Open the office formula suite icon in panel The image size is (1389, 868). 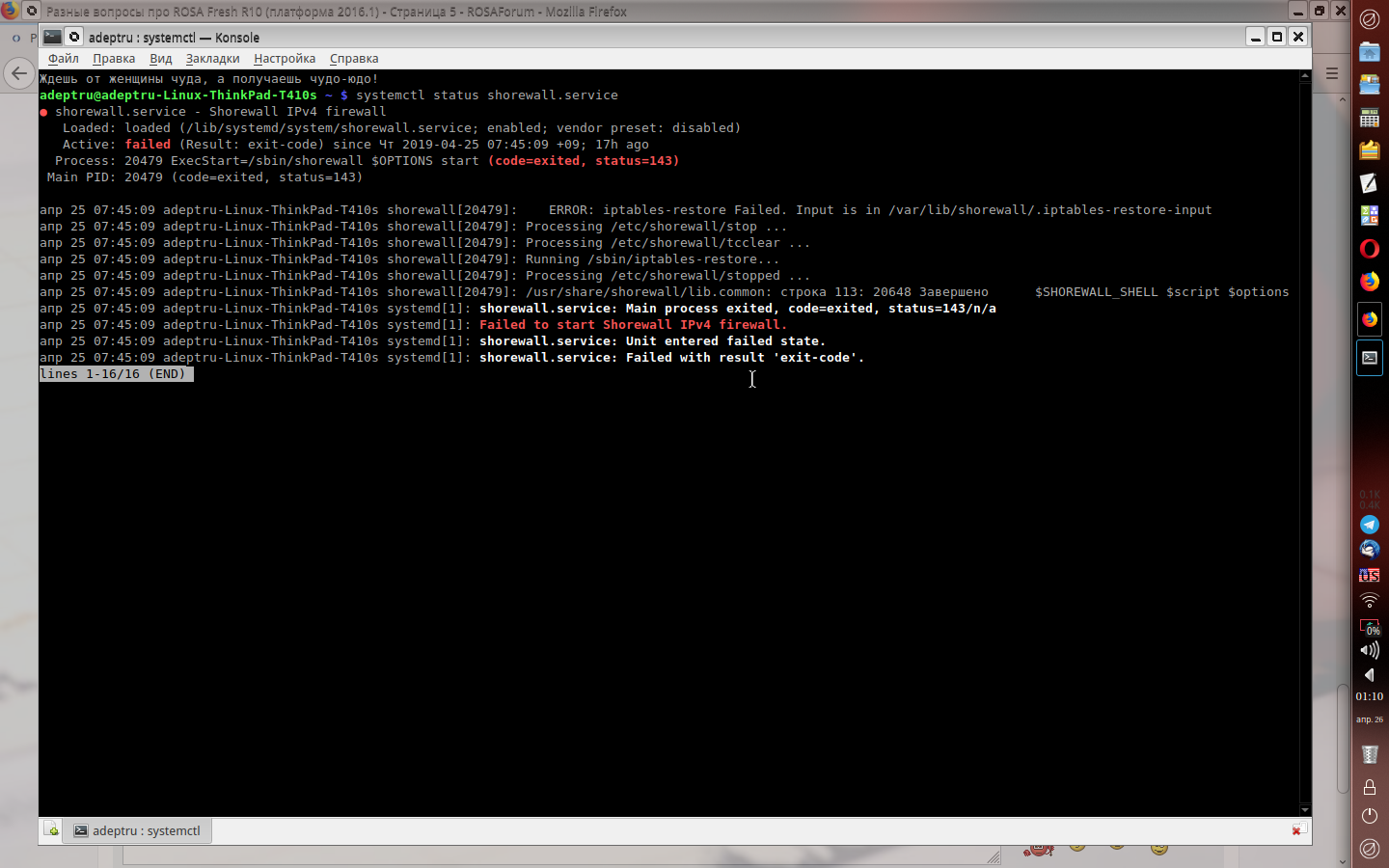point(1370,215)
